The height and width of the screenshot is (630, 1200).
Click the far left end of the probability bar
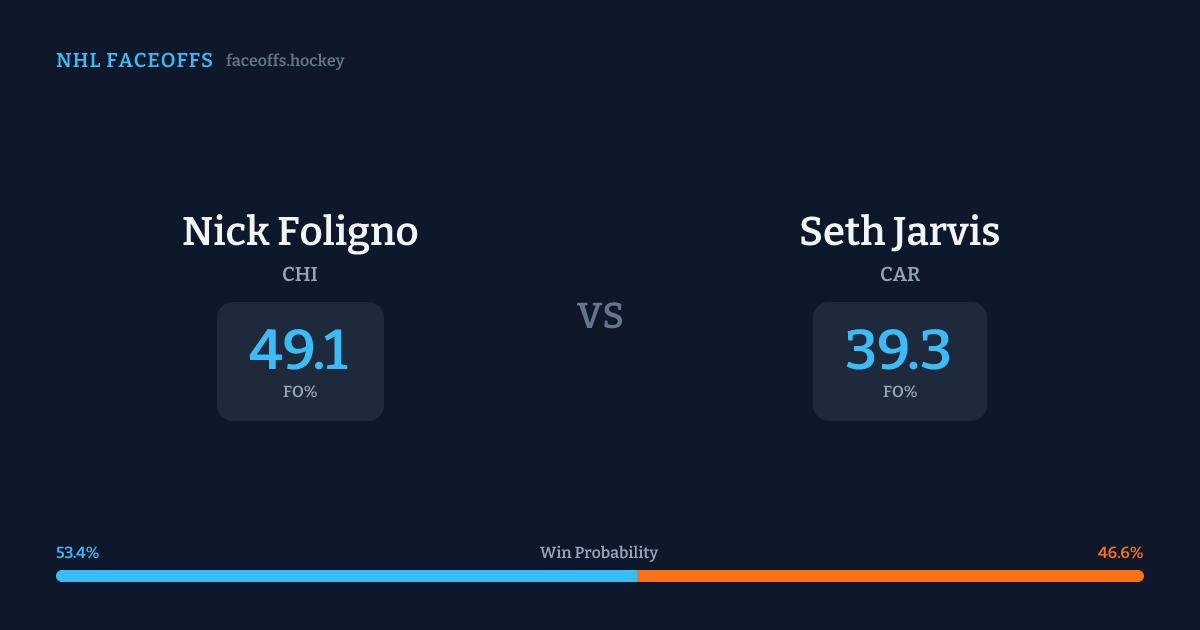(60, 576)
